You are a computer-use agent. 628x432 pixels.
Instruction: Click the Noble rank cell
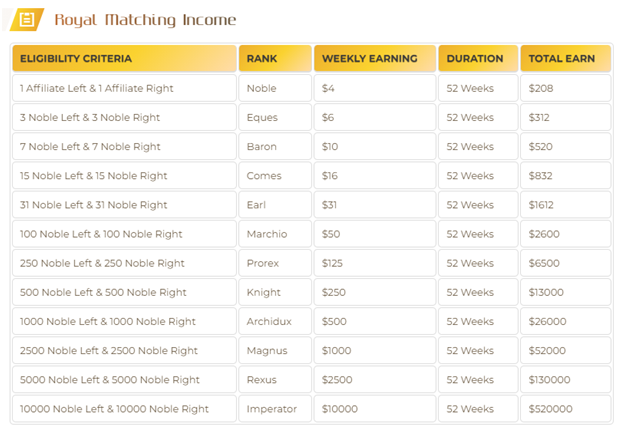coord(275,88)
